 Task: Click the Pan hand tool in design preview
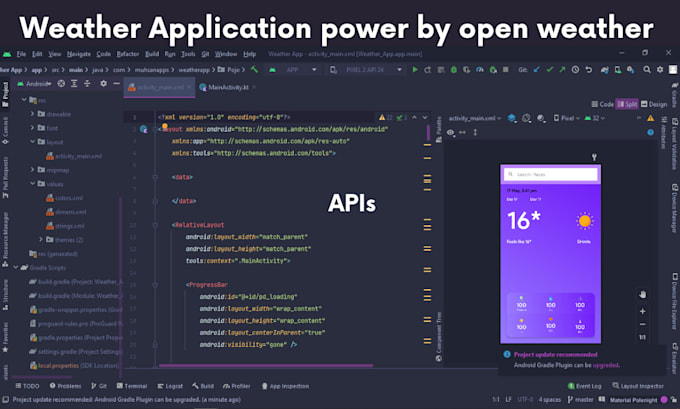coord(643,294)
